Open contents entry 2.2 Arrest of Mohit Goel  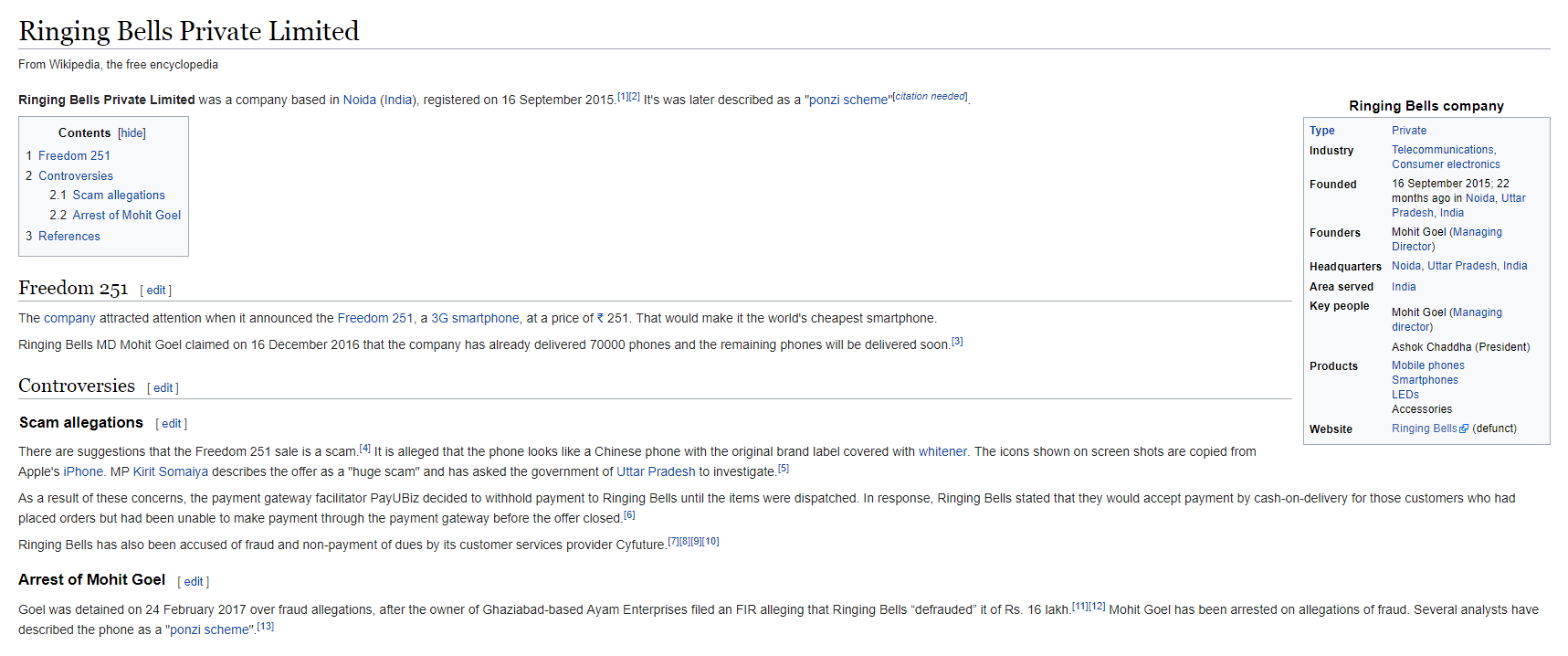pyautogui.click(x=115, y=216)
